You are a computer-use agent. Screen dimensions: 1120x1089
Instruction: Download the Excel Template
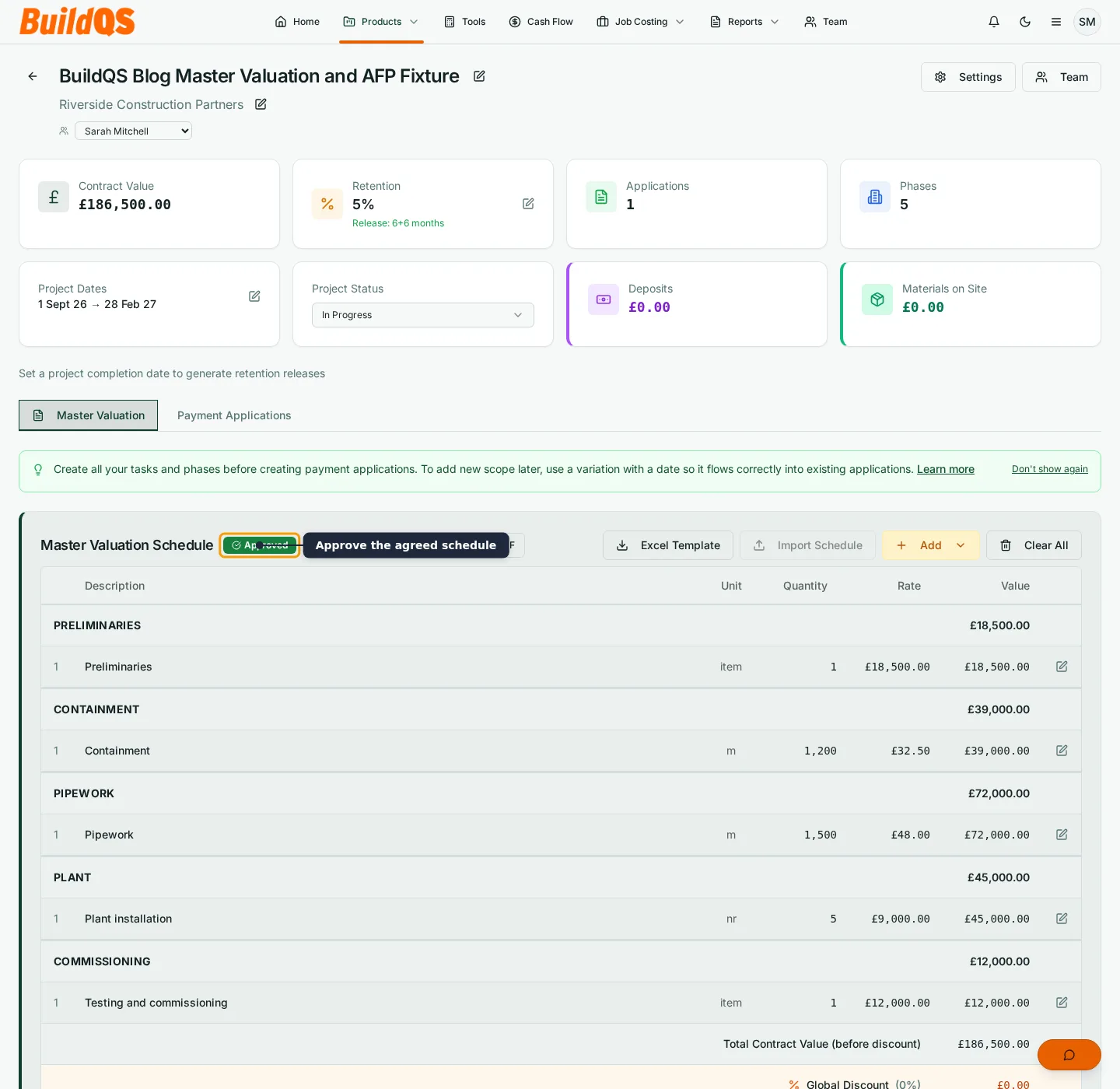(668, 545)
